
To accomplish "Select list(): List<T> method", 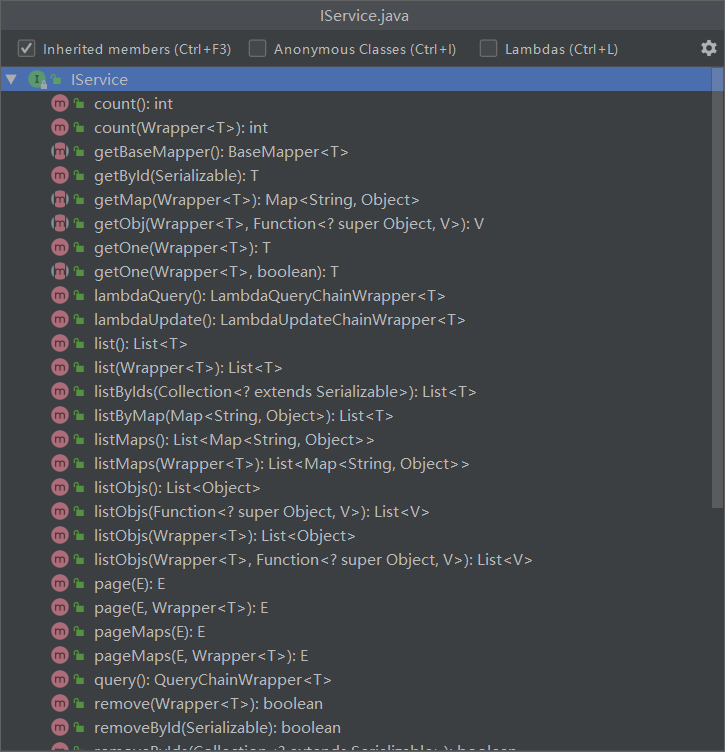I will coord(140,343).
